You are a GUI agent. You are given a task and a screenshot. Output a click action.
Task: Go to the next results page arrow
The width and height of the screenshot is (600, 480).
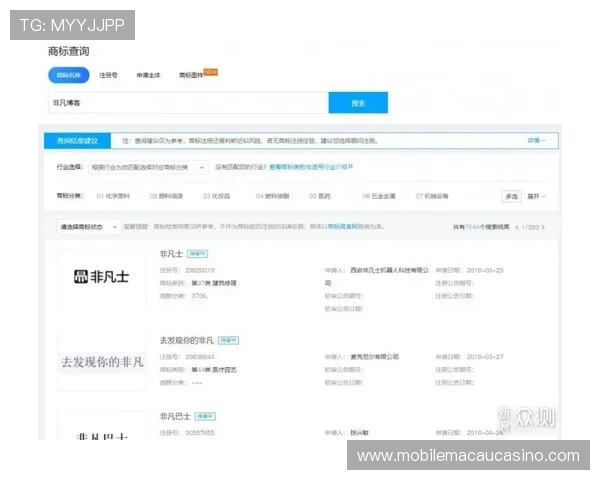click(x=543, y=227)
